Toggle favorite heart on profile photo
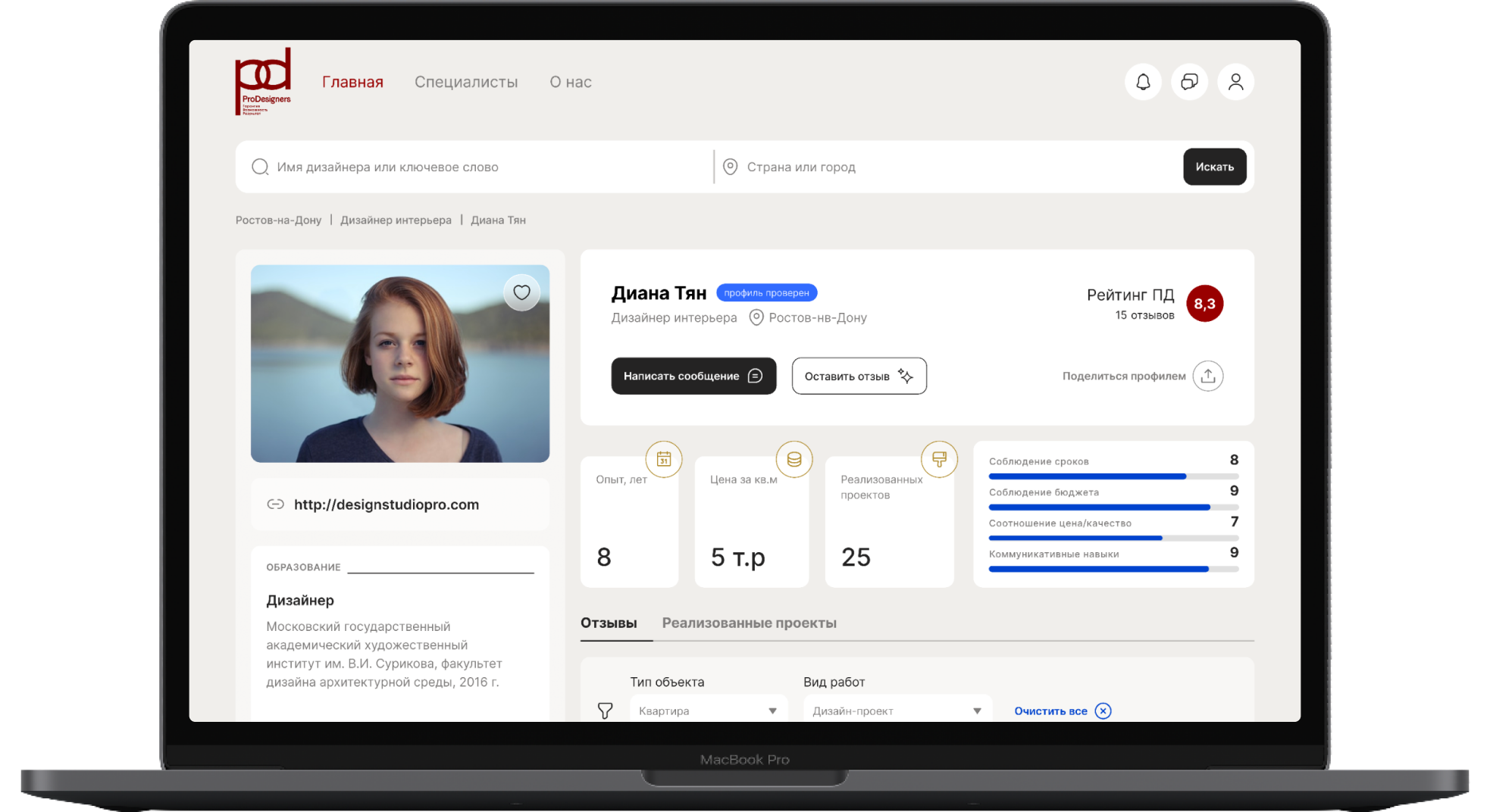The image size is (1490, 812). (x=521, y=292)
